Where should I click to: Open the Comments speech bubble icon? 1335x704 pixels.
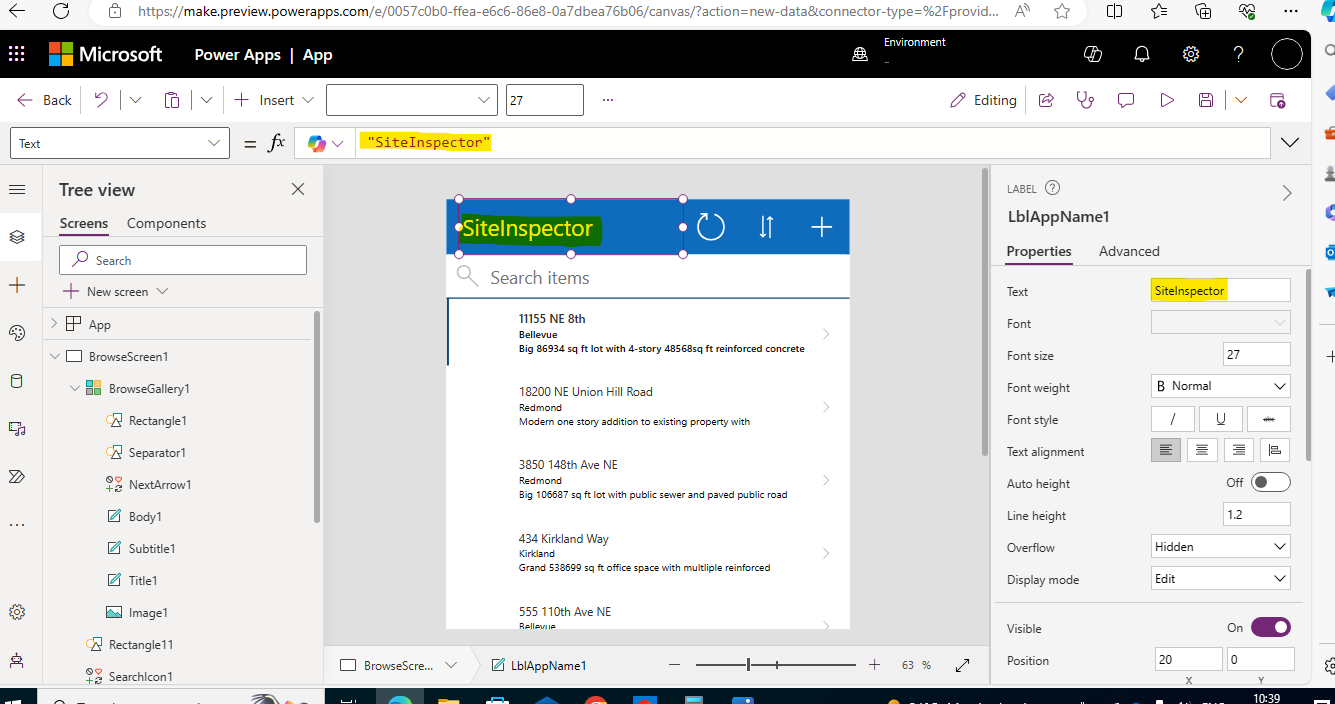tap(1126, 99)
